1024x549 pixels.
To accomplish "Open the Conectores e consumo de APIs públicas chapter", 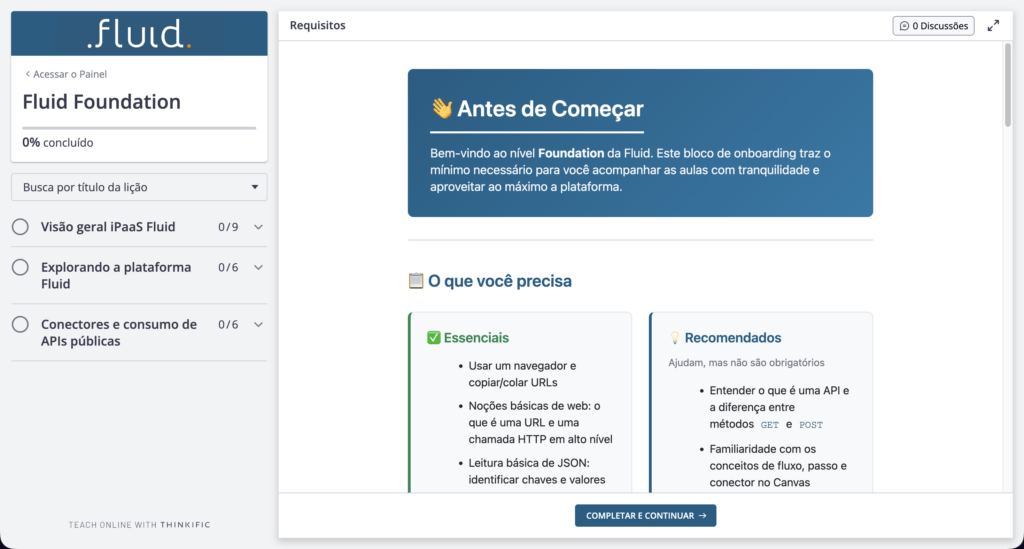I will [118, 332].
